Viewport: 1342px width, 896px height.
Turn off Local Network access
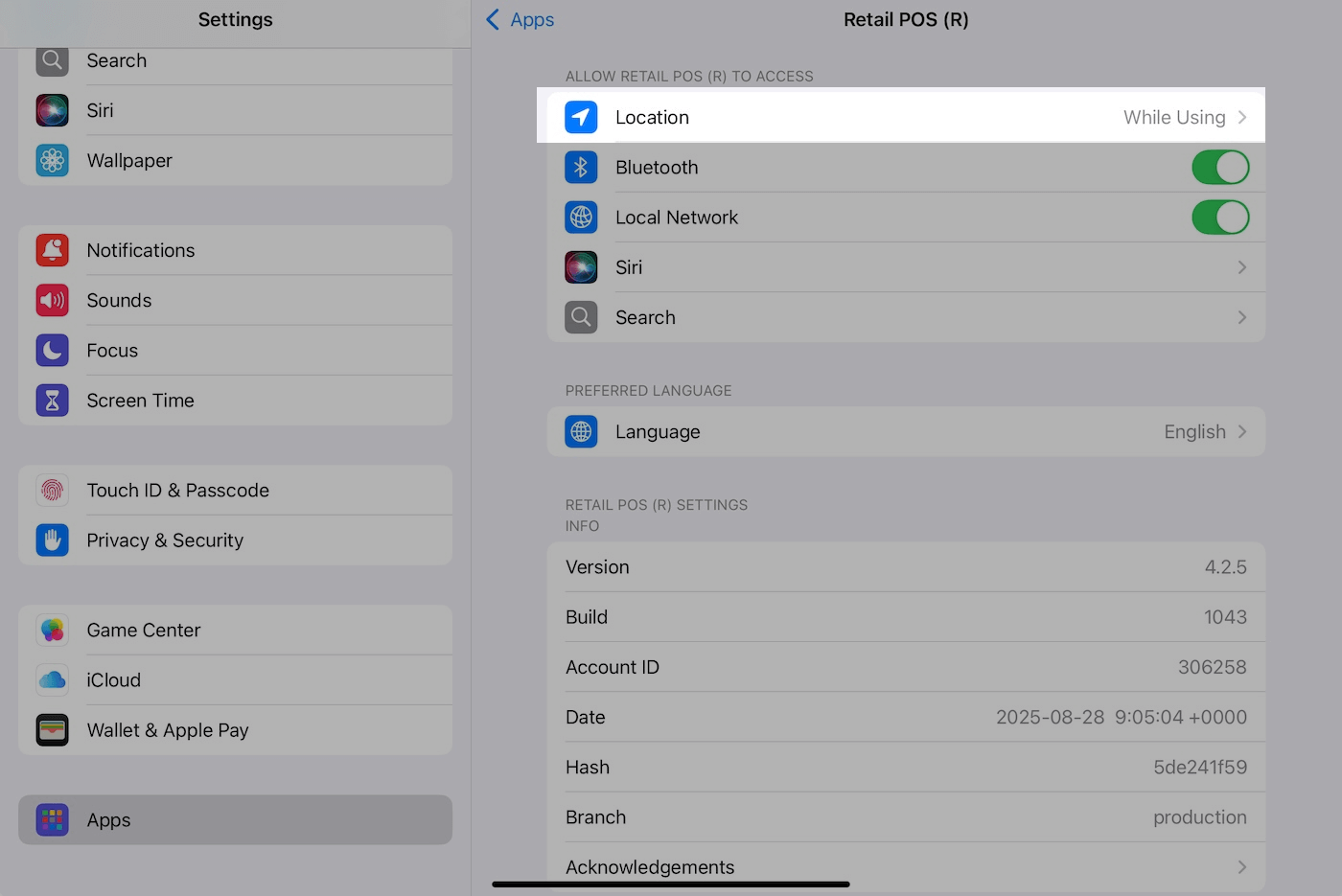pos(1220,217)
